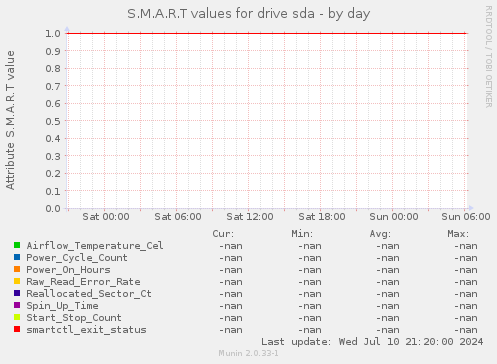Click the Cur: column header
497x364 pixels.
(223, 234)
